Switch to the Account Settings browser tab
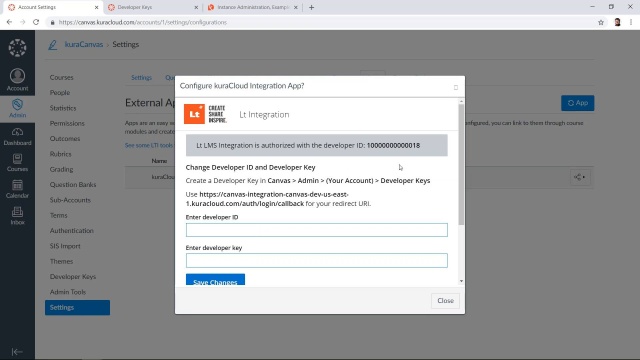640x360 pixels. tap(53, 7)
